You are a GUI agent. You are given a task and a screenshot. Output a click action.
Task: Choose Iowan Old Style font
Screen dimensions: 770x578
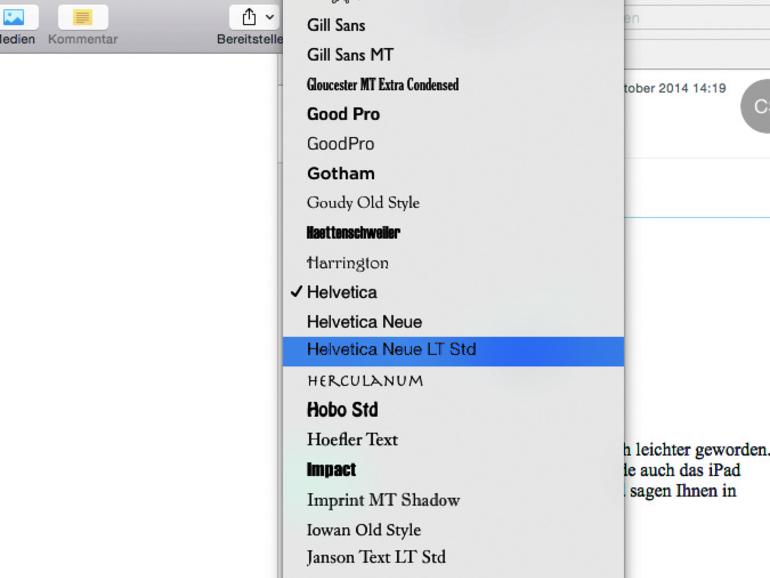[x=453, y=529]
